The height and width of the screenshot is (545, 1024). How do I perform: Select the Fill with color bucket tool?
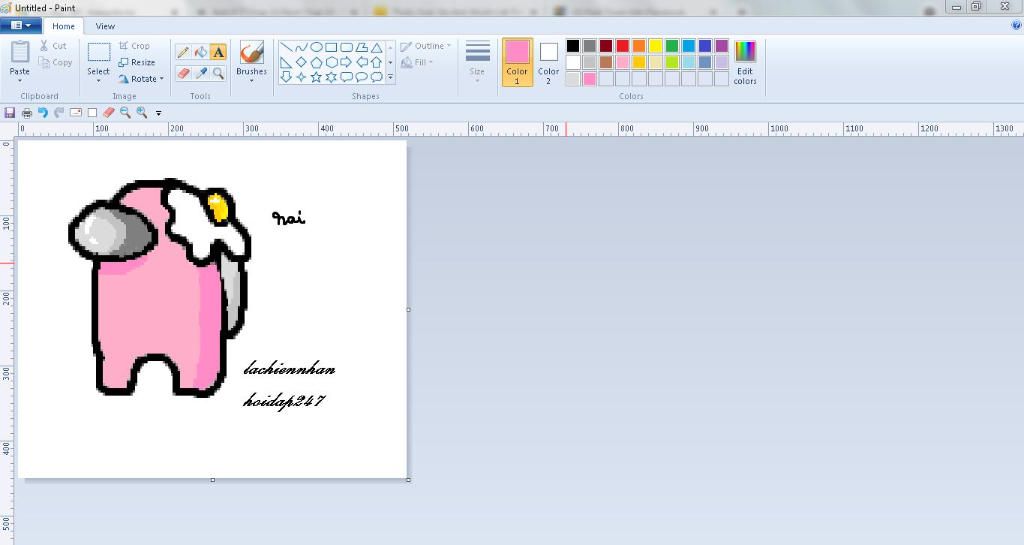201,52
